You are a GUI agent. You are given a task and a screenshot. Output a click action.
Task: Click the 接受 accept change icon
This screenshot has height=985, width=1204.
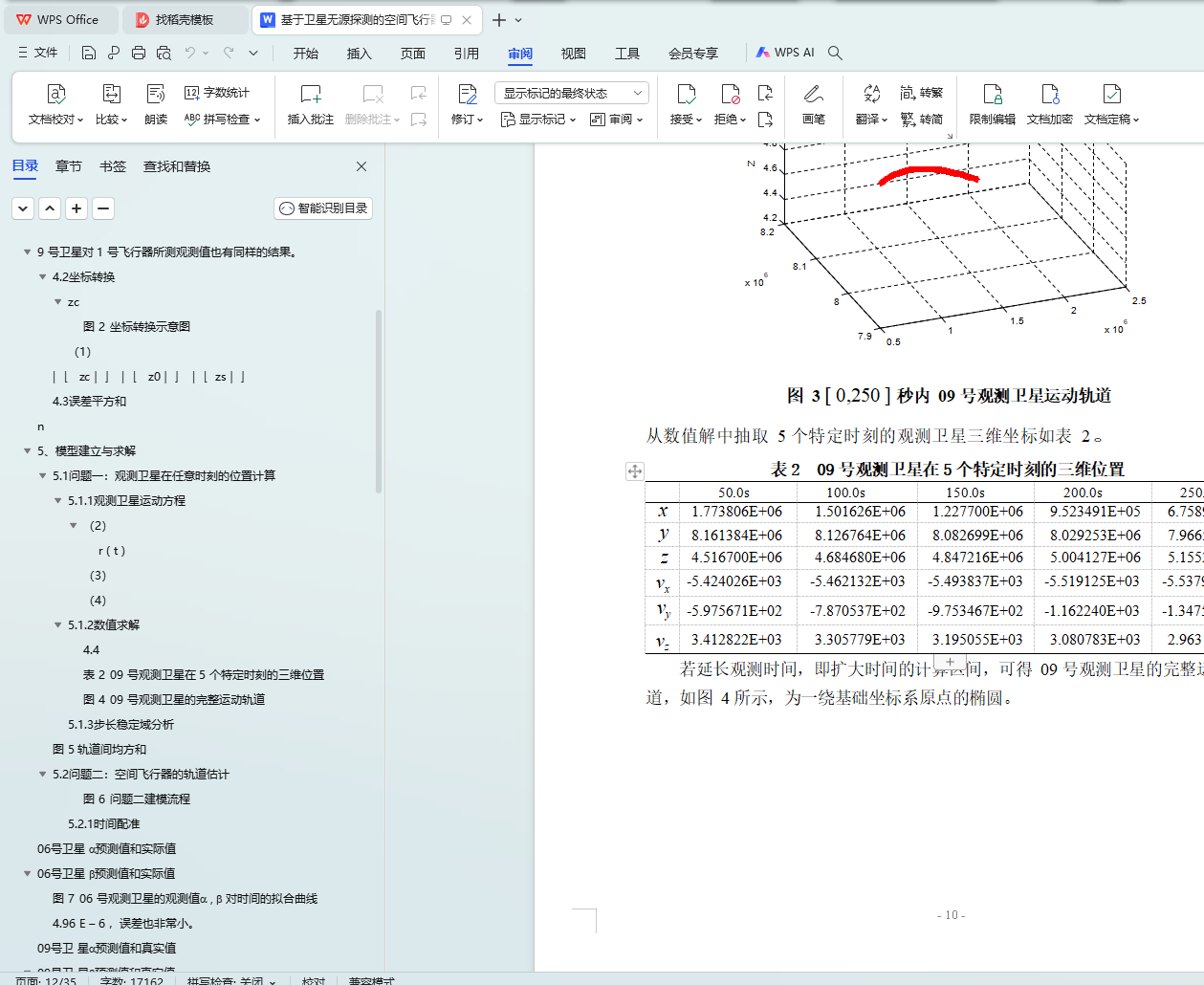(687, 94)
